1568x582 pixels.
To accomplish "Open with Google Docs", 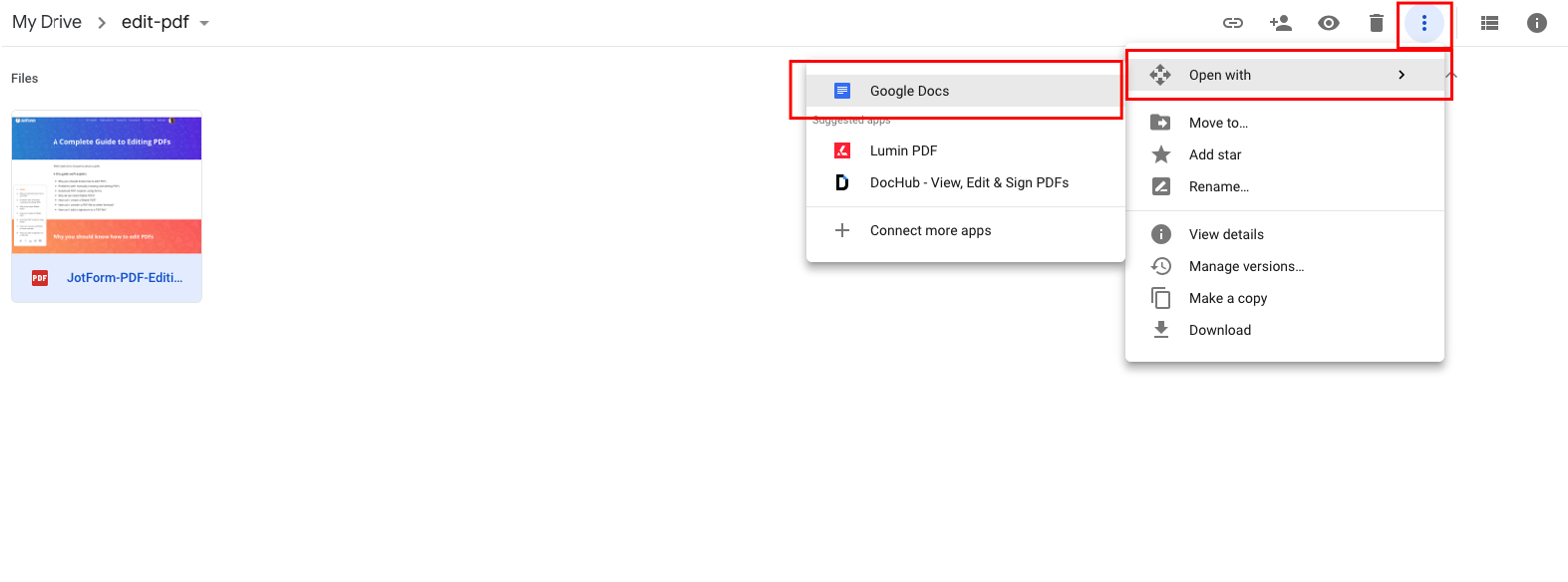I will click(x=909, y=91).
